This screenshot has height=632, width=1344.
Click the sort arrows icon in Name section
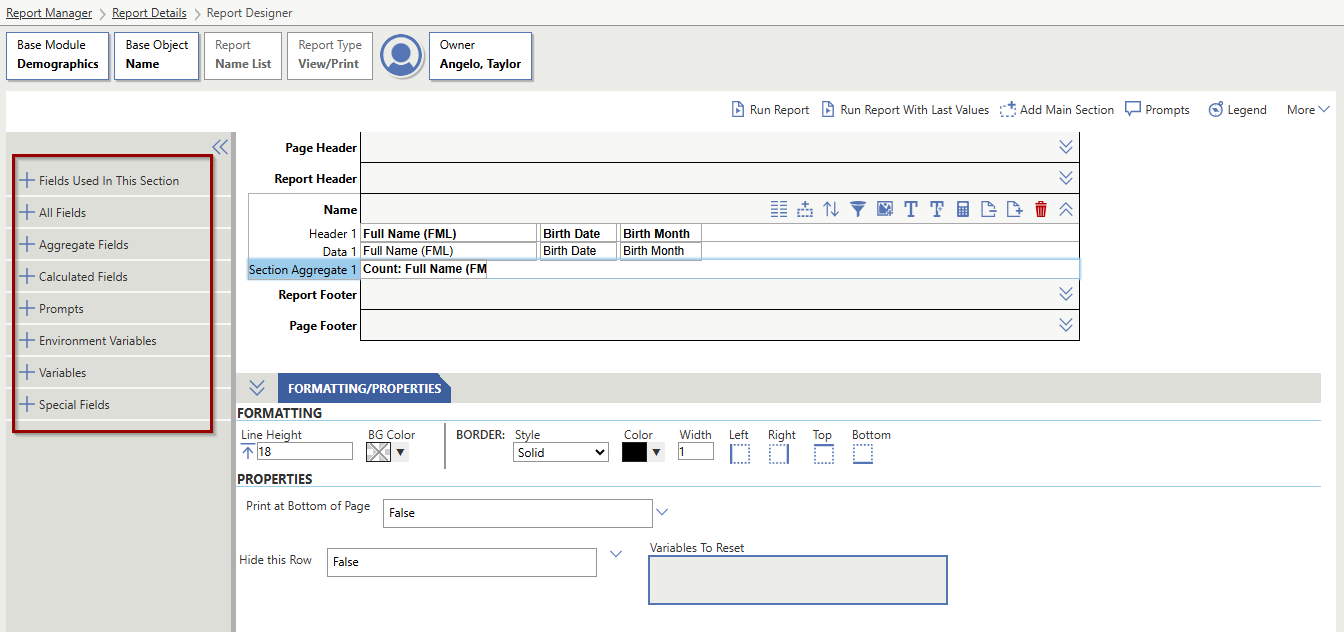click(x=831, y=209)
